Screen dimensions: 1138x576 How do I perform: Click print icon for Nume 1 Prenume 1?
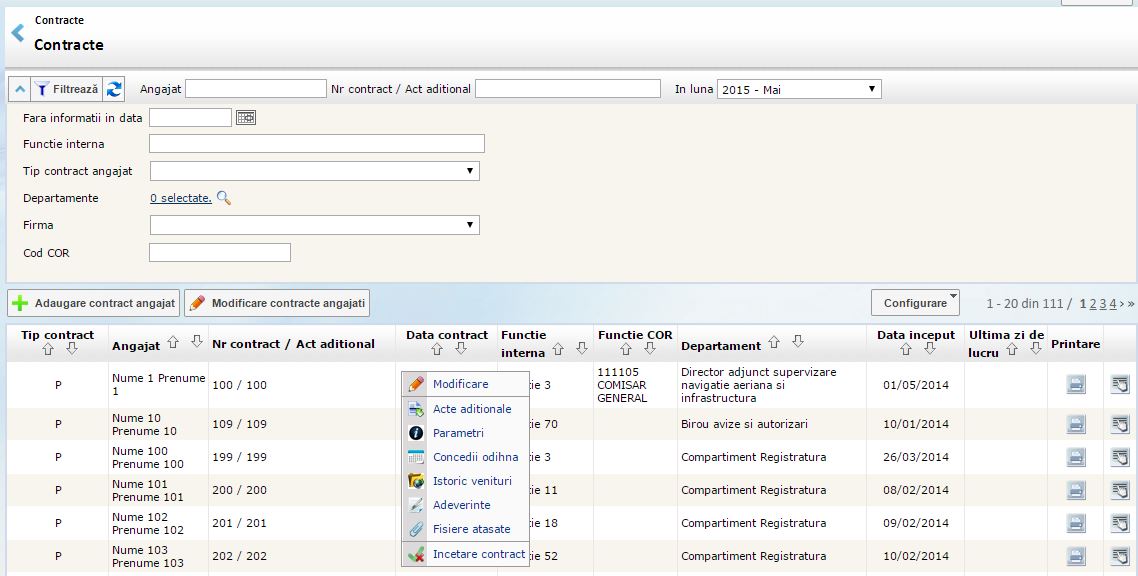tap(1076, 385)
